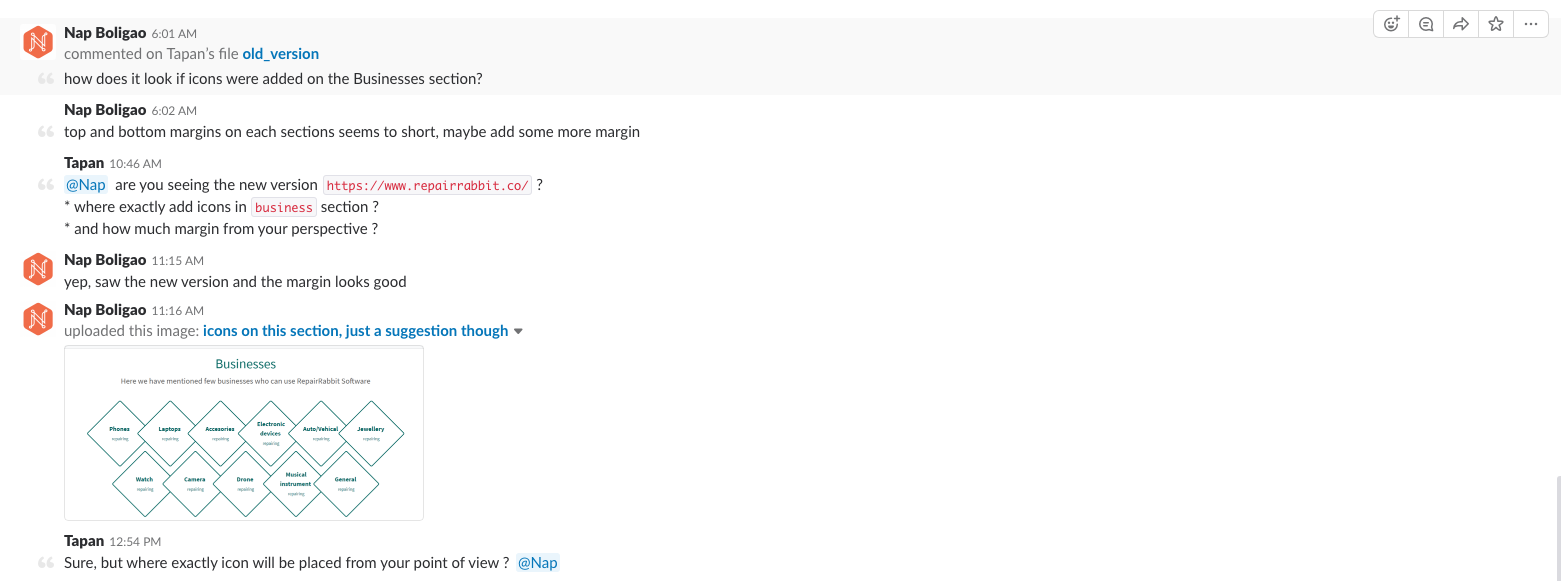The image size is (1561, 581).
Task: Select 'top and bottom margins' comment text
Action: coord(352,132)
